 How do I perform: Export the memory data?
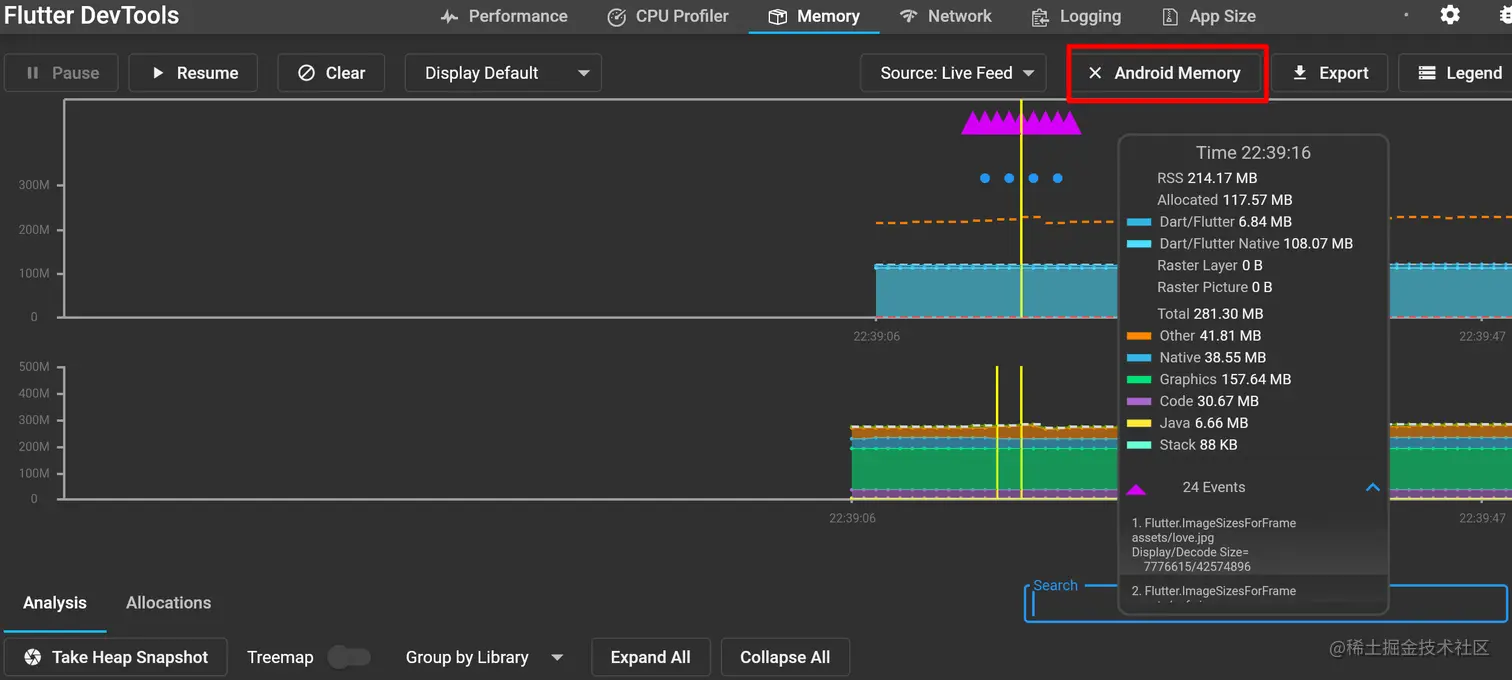[1329, 73]
